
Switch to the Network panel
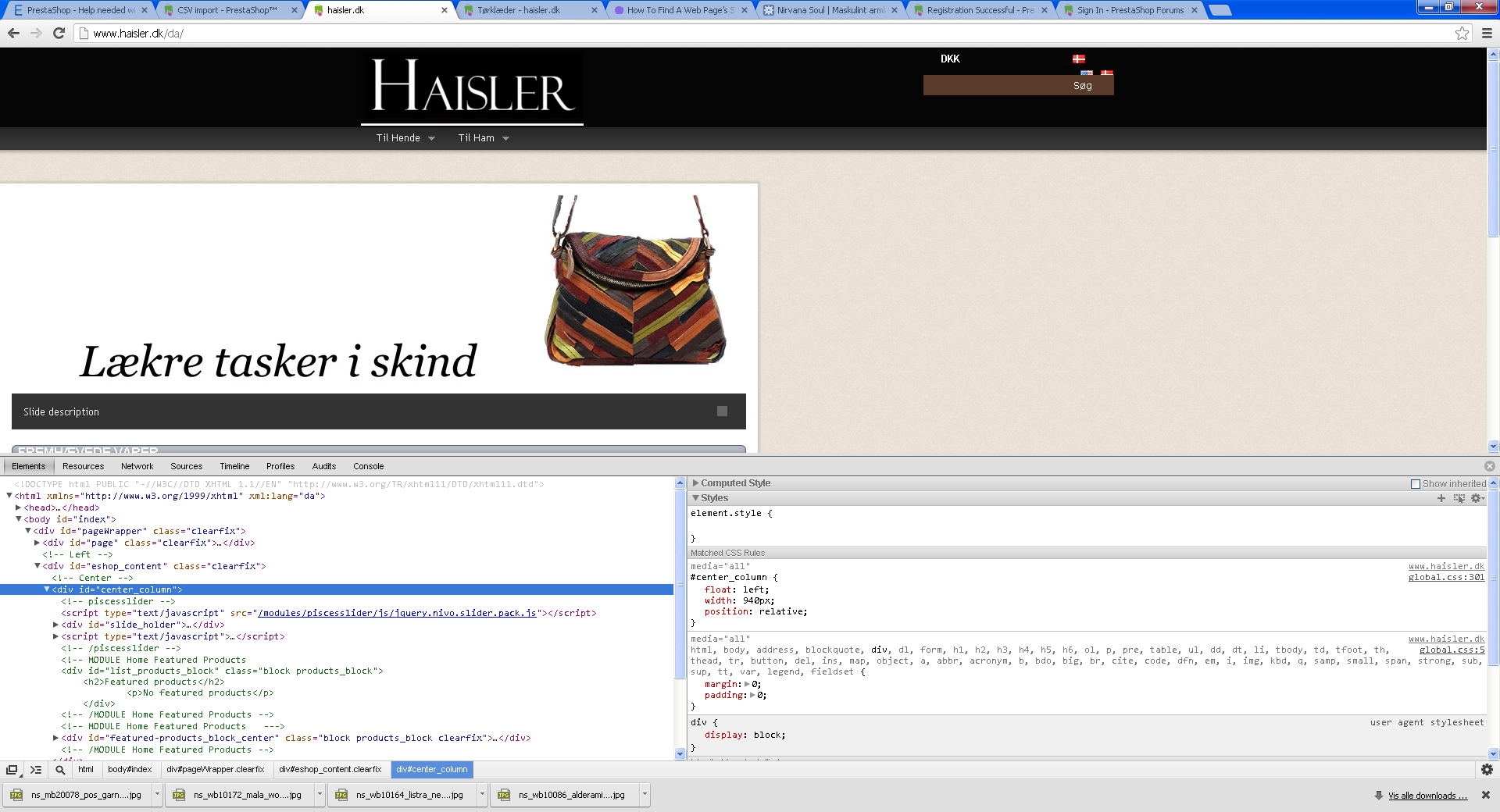(137, 466)
